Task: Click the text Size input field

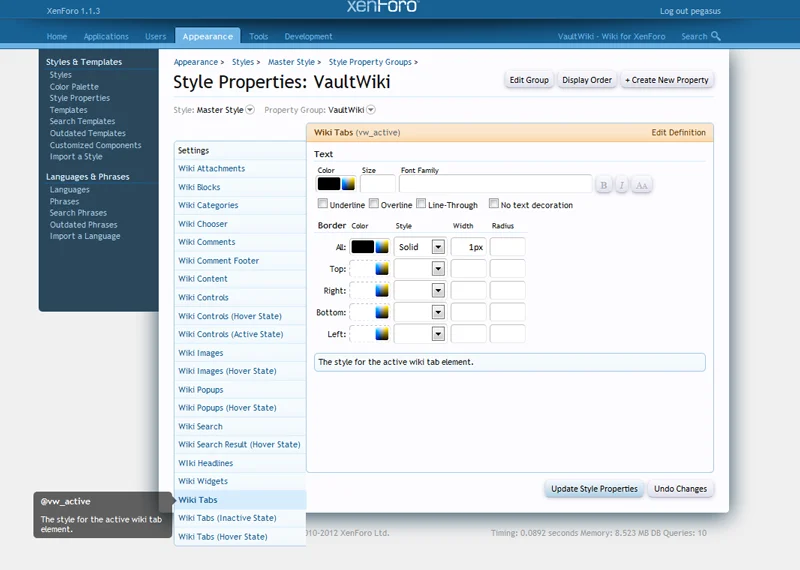Action: click(x=378, y=184)
